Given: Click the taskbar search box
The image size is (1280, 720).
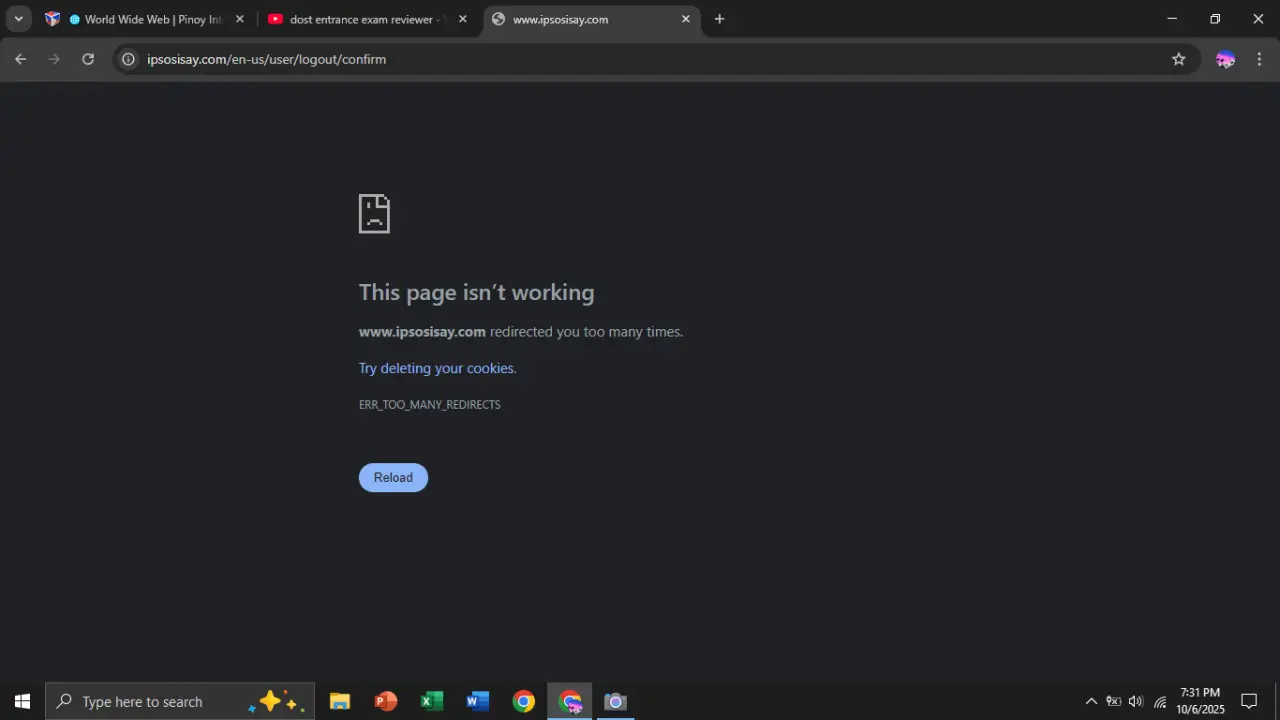Looking at the screenshot, I should 180,701.
